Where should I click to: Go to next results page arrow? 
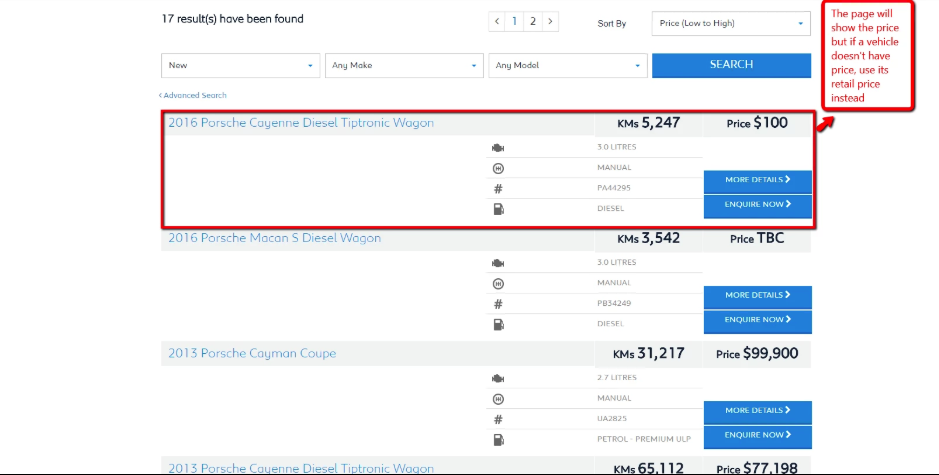point(550,22)
